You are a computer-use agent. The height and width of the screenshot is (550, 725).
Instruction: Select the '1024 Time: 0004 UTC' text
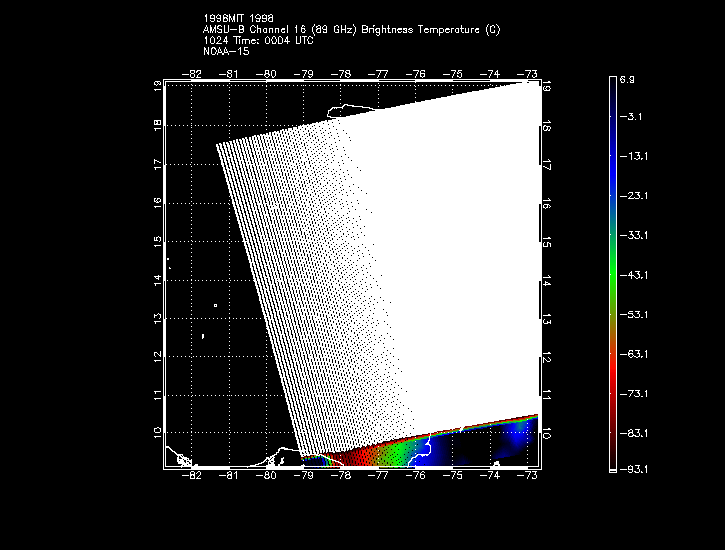(258, 41)
